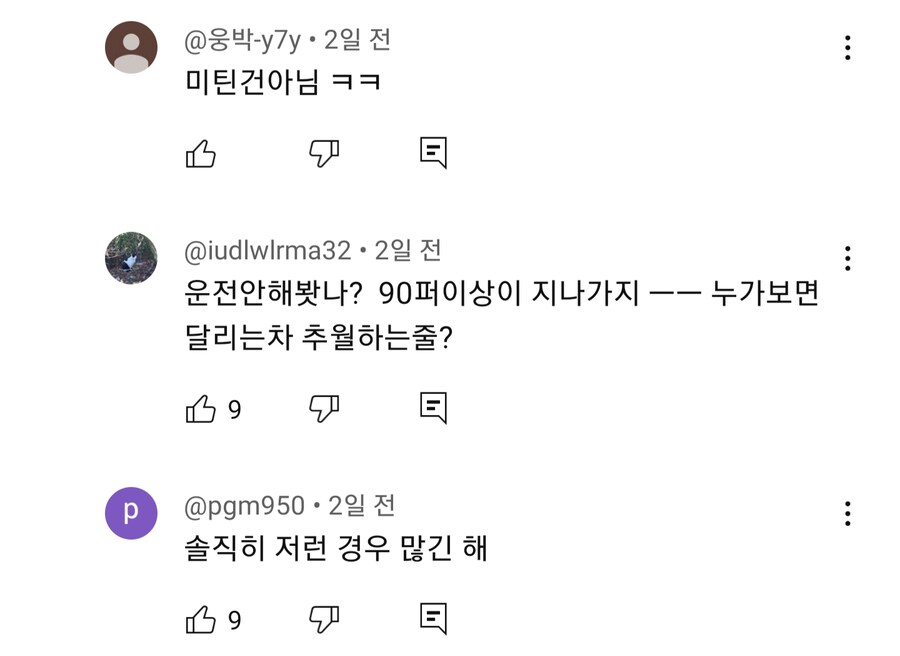Open reply box for @웅박-y7y comment
The image size is (900, 656).
tap(434, 153)
